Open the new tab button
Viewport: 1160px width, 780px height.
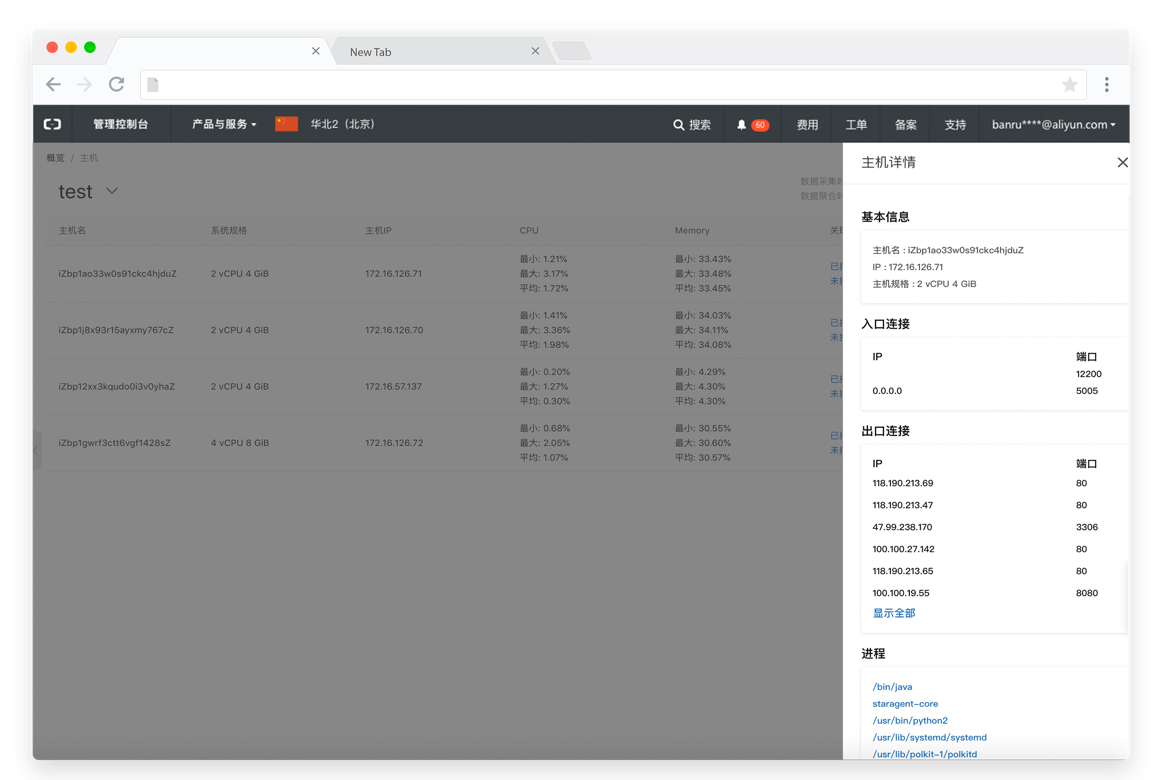571,51
